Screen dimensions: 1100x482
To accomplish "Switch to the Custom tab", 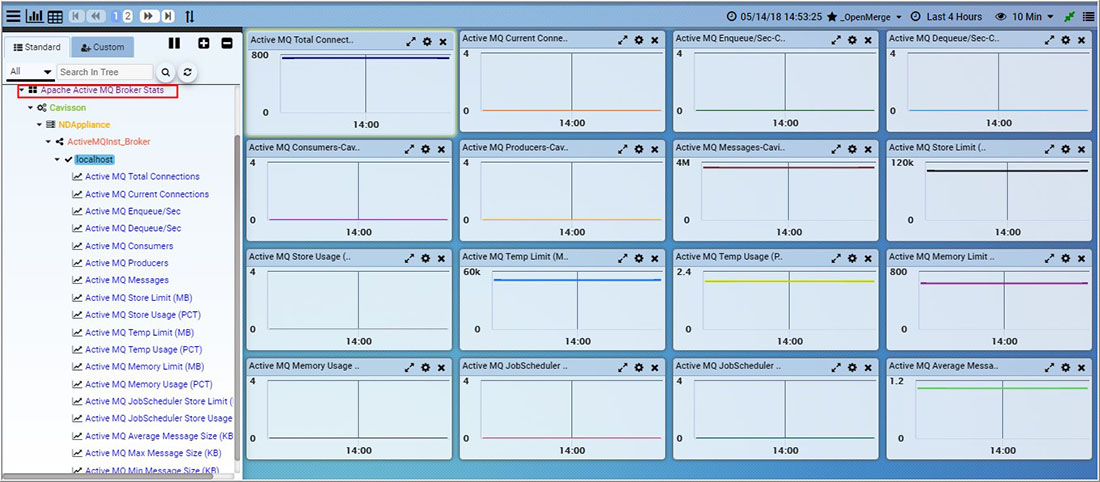I will (103, 47).
